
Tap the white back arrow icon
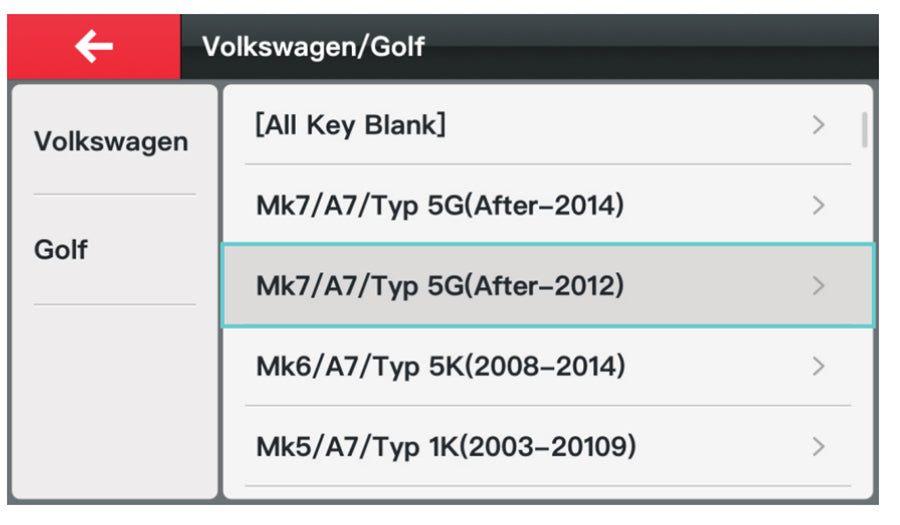(x=94, y=46)
